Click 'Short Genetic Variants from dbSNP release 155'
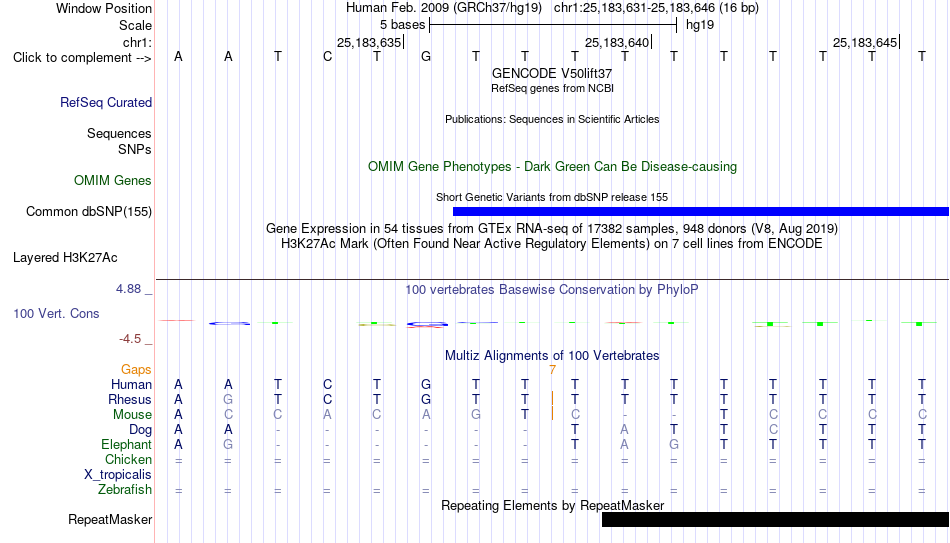Screen dimensions: 950x543 (552, 197)
